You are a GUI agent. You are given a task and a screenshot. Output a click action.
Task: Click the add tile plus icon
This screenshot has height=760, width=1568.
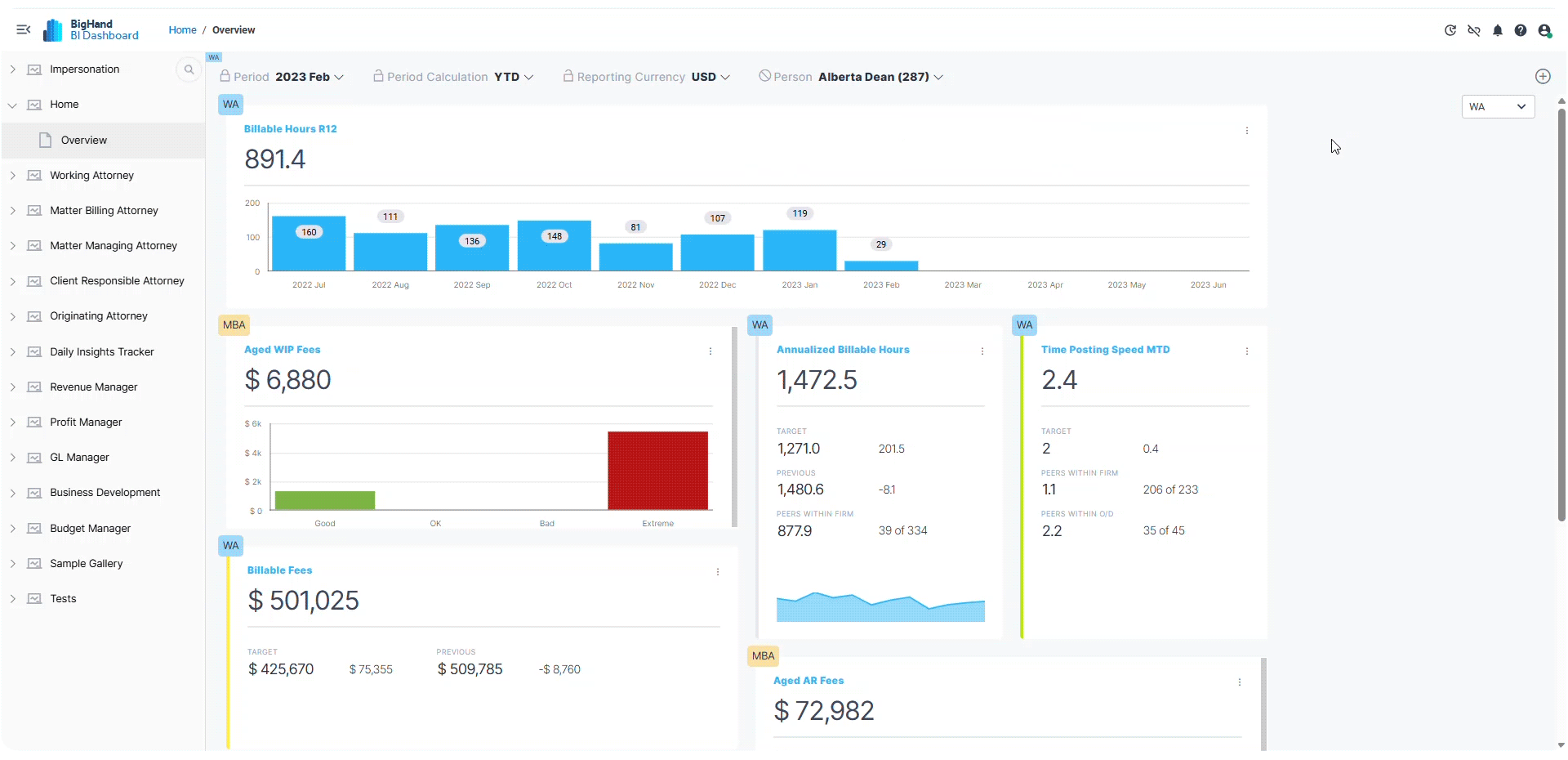click(1543, 76)
